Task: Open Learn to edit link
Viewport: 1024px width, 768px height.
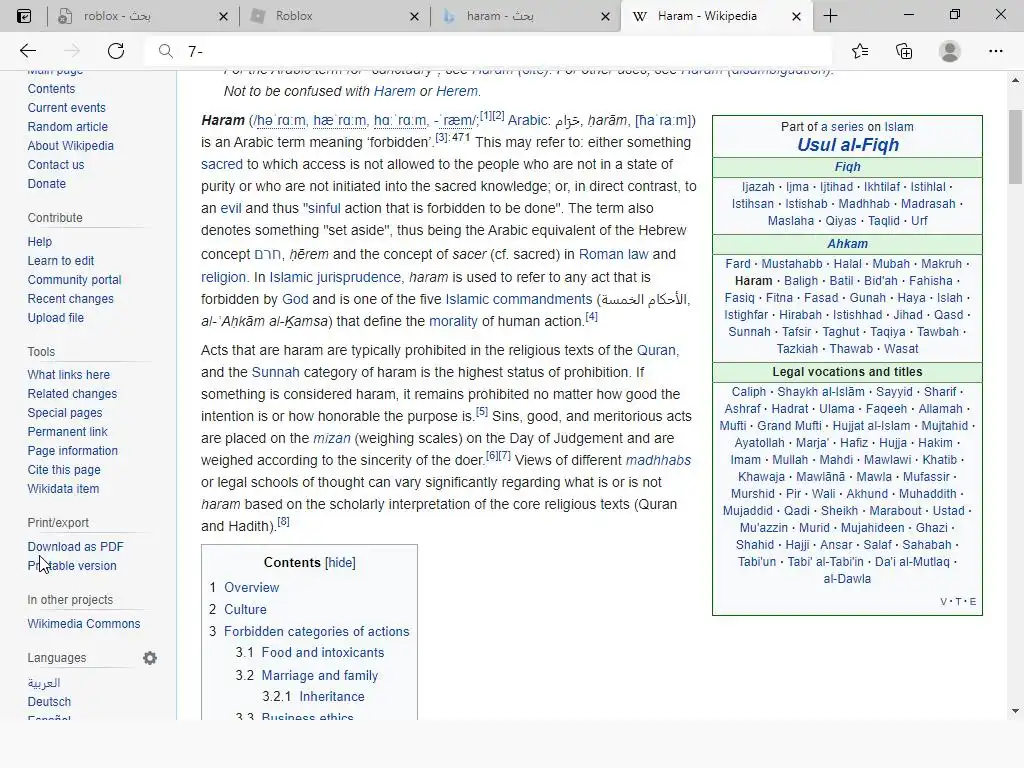Action: pos(61,261)
